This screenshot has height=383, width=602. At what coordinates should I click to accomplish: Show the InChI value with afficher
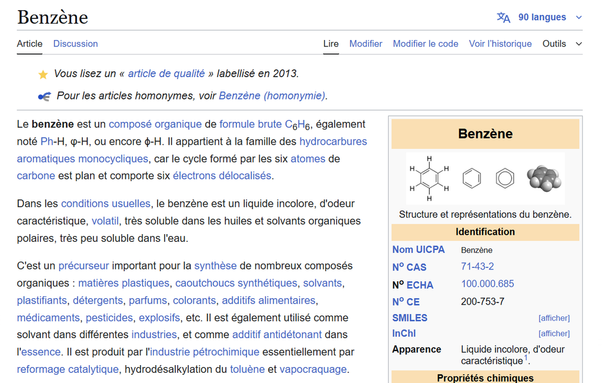554,333
